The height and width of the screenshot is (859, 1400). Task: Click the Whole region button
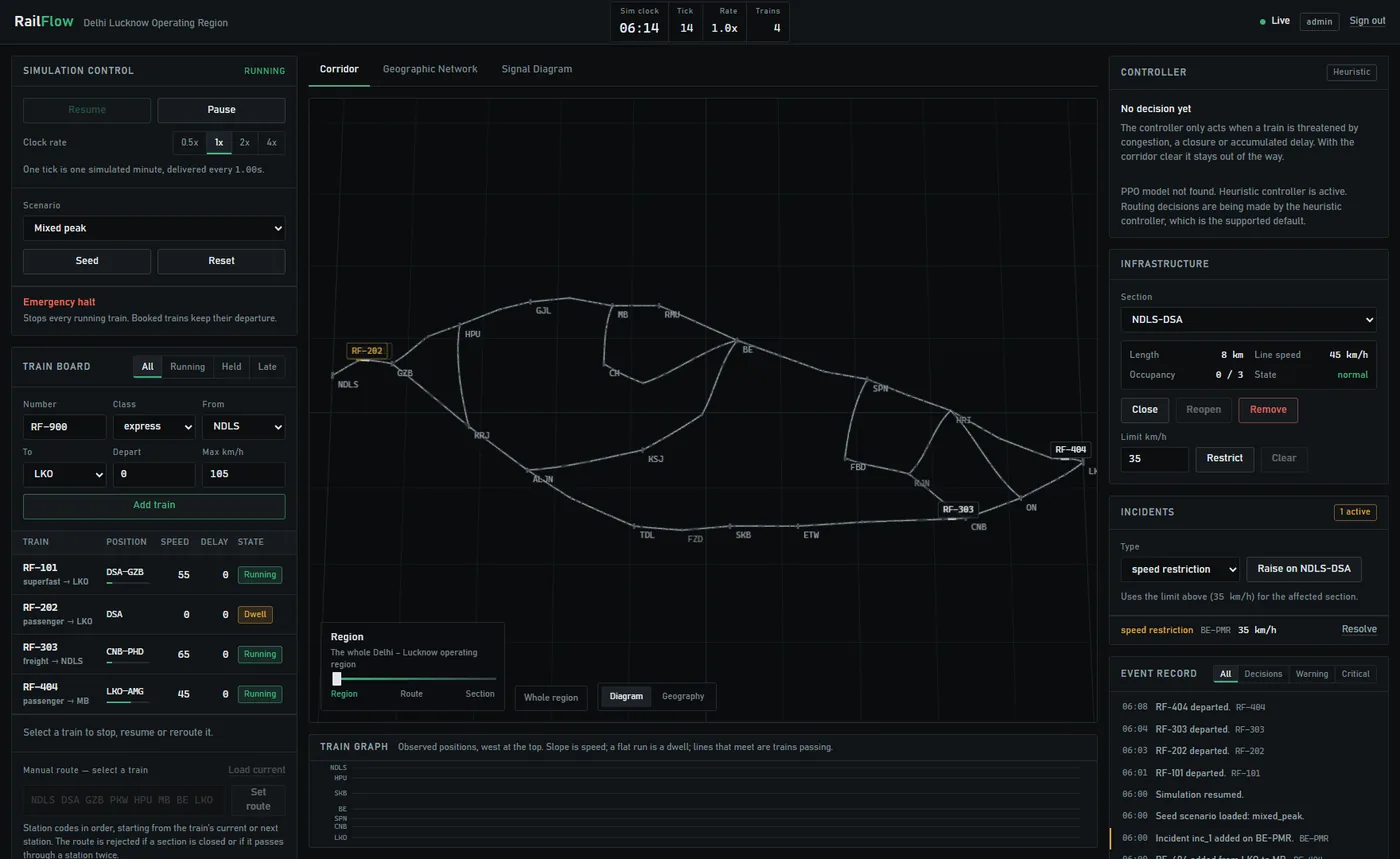coord(551,698)
